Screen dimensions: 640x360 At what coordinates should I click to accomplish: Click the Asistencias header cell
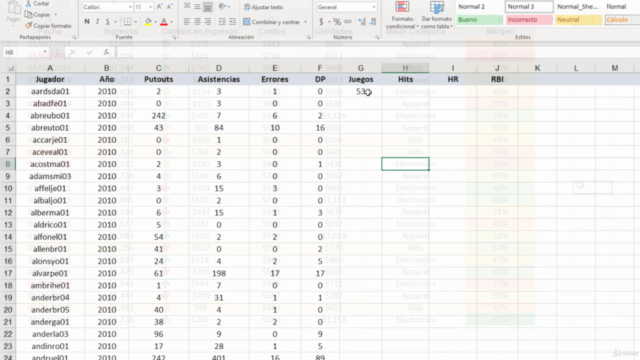click(x=219, y=79)
